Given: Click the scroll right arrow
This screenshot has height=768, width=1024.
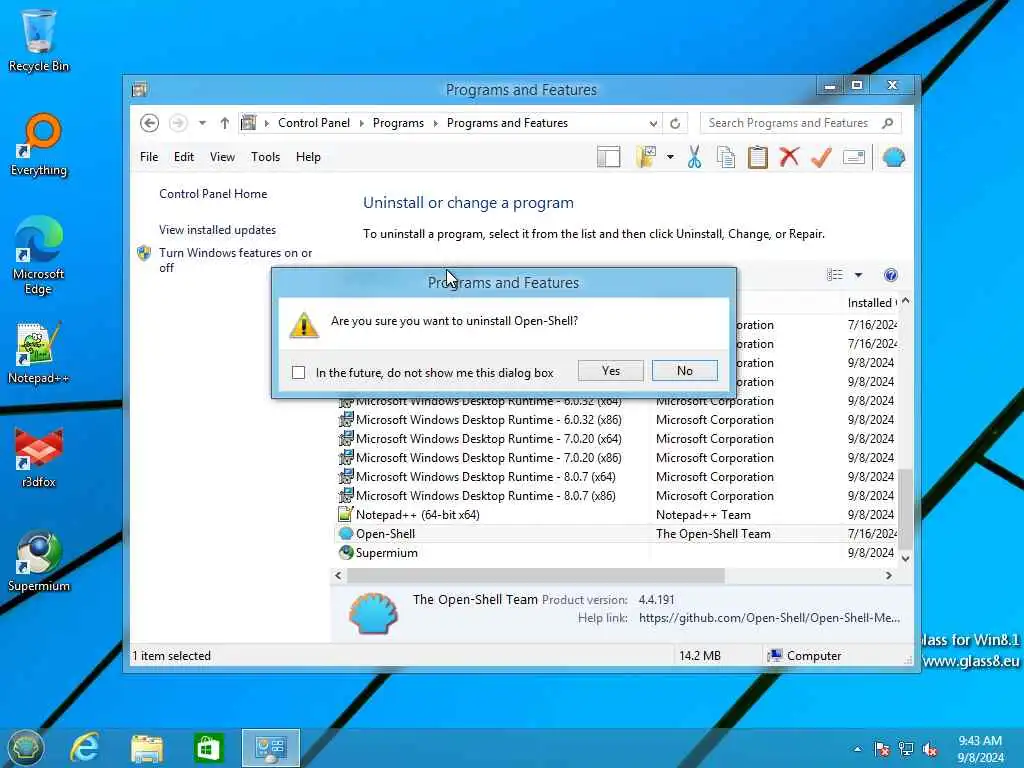Looking at the screenshot, I should [889, 575].
